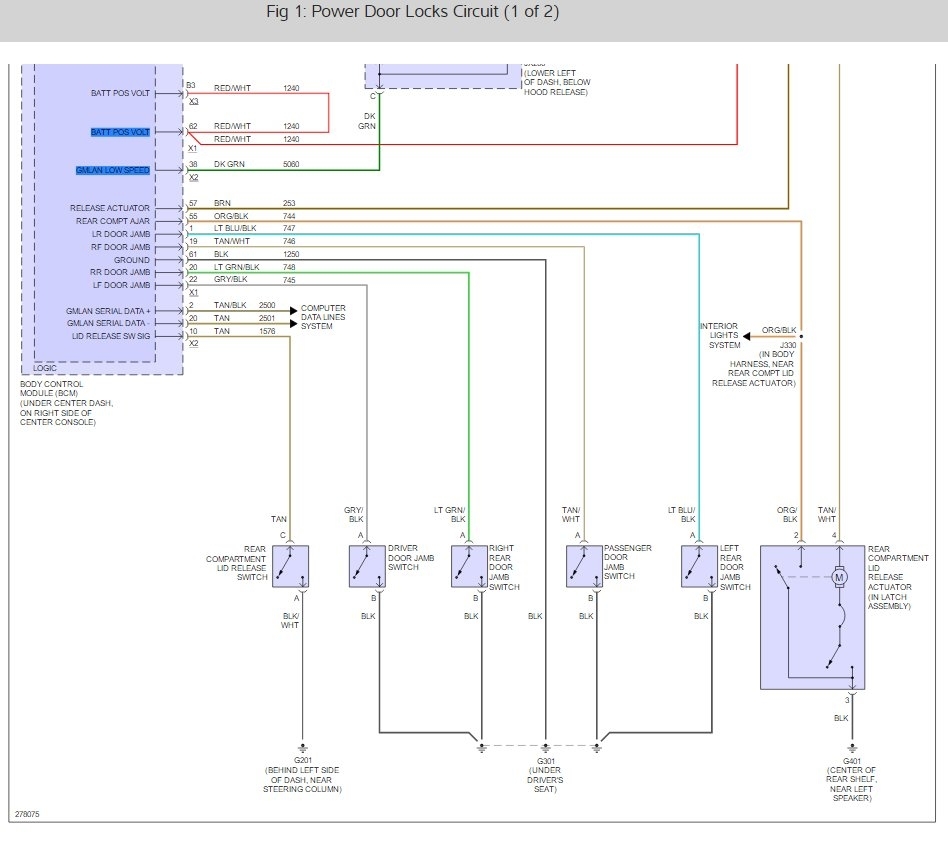
Task: Click the 'REAR COMPT AJAR' label
Action: tap(112, 221)
